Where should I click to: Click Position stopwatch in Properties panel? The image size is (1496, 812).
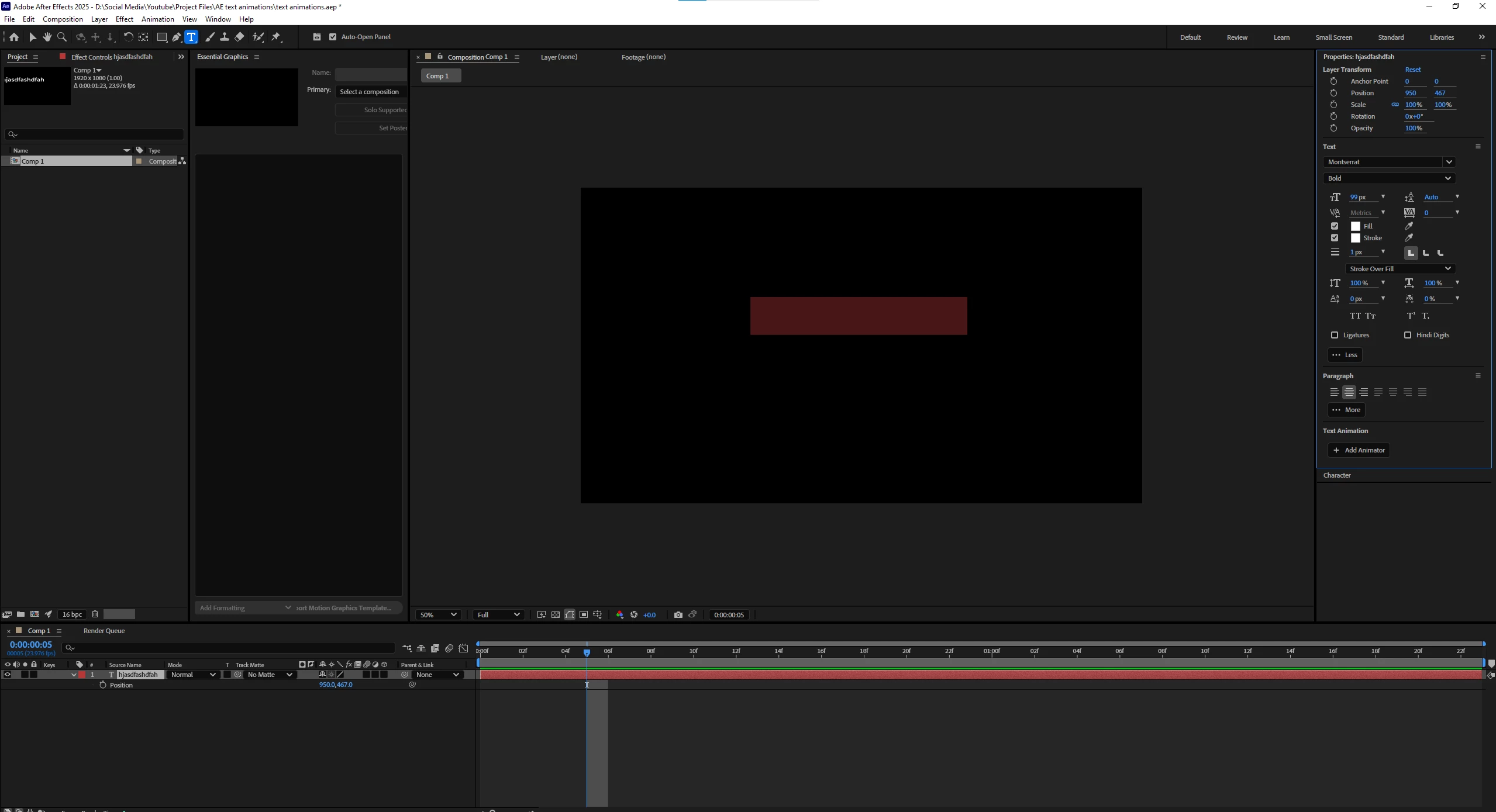tap(1333, 93)
